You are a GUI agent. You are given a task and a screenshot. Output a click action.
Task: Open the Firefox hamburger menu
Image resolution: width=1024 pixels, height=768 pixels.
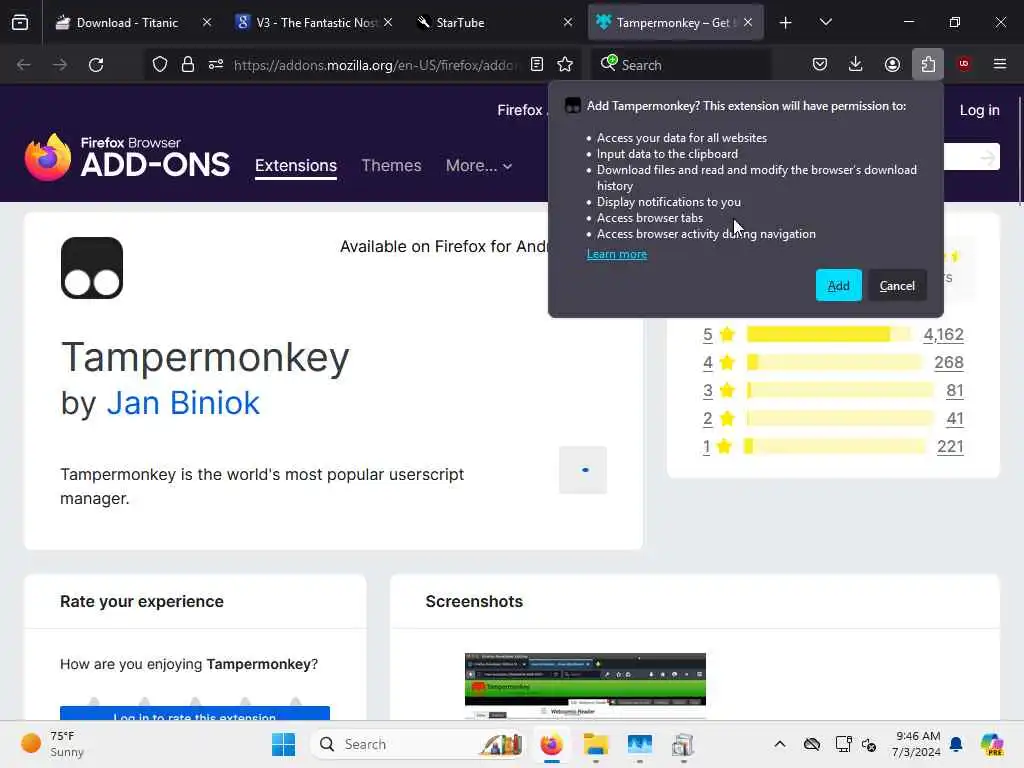[1000, 65]
